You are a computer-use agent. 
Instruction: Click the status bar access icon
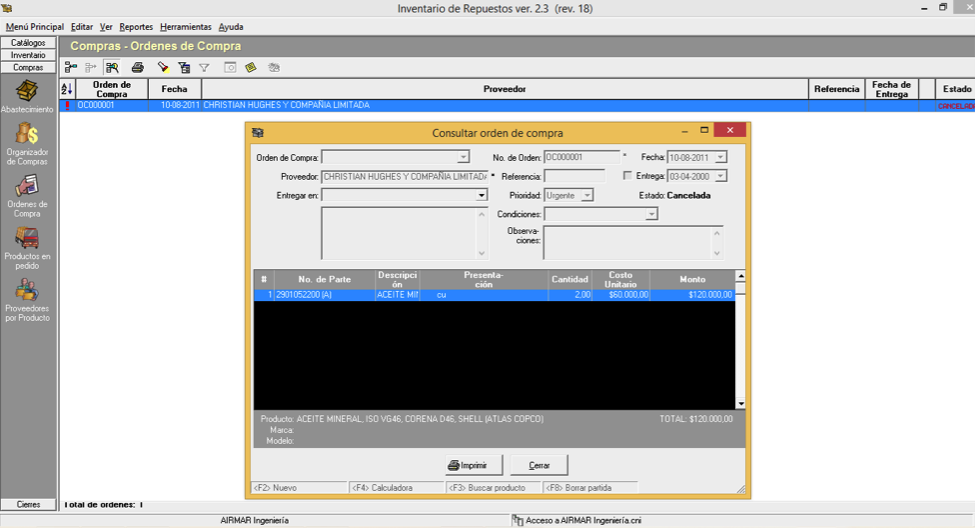coord(517,521)
